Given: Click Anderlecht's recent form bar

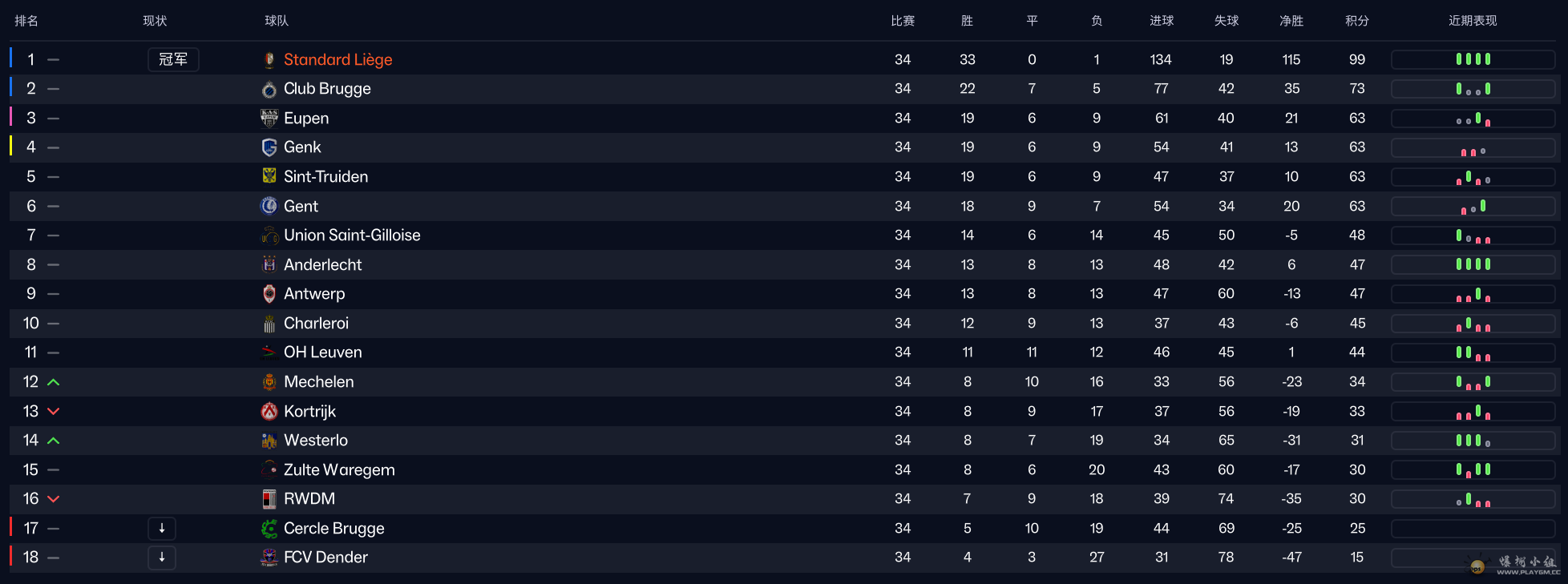Looking at the screenshot, I should (x=1473, y=264).
